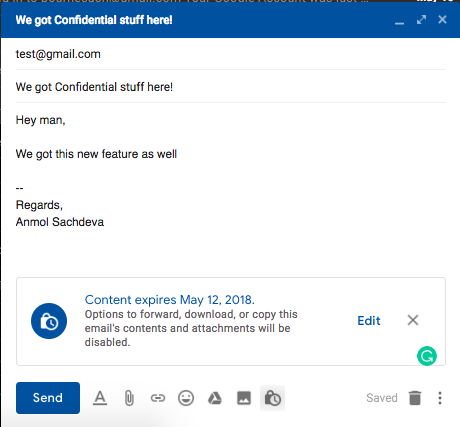Attach files using the paperclip icon

click(129, 398)
